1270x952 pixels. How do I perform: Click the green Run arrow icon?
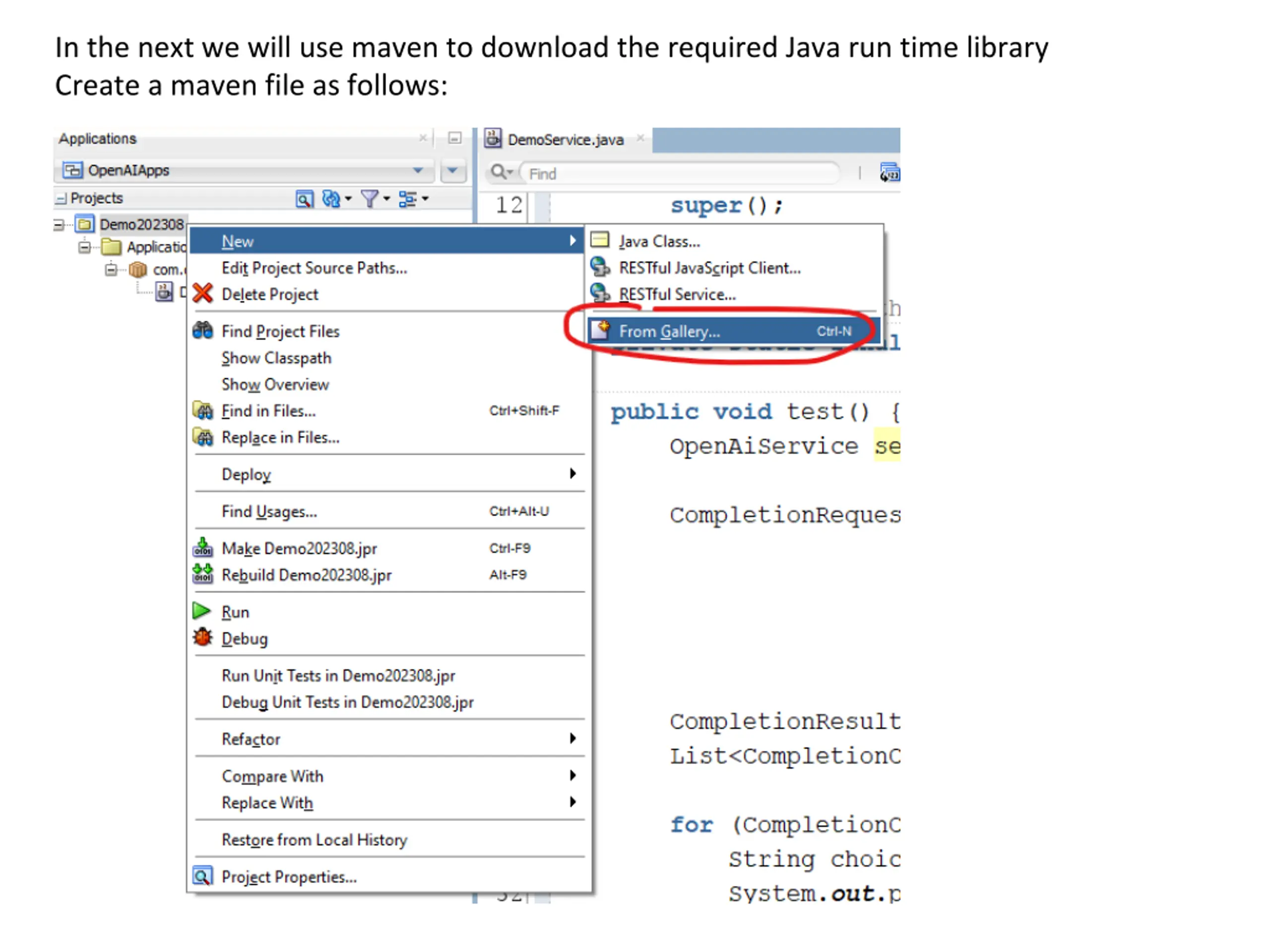coord(201,611)
